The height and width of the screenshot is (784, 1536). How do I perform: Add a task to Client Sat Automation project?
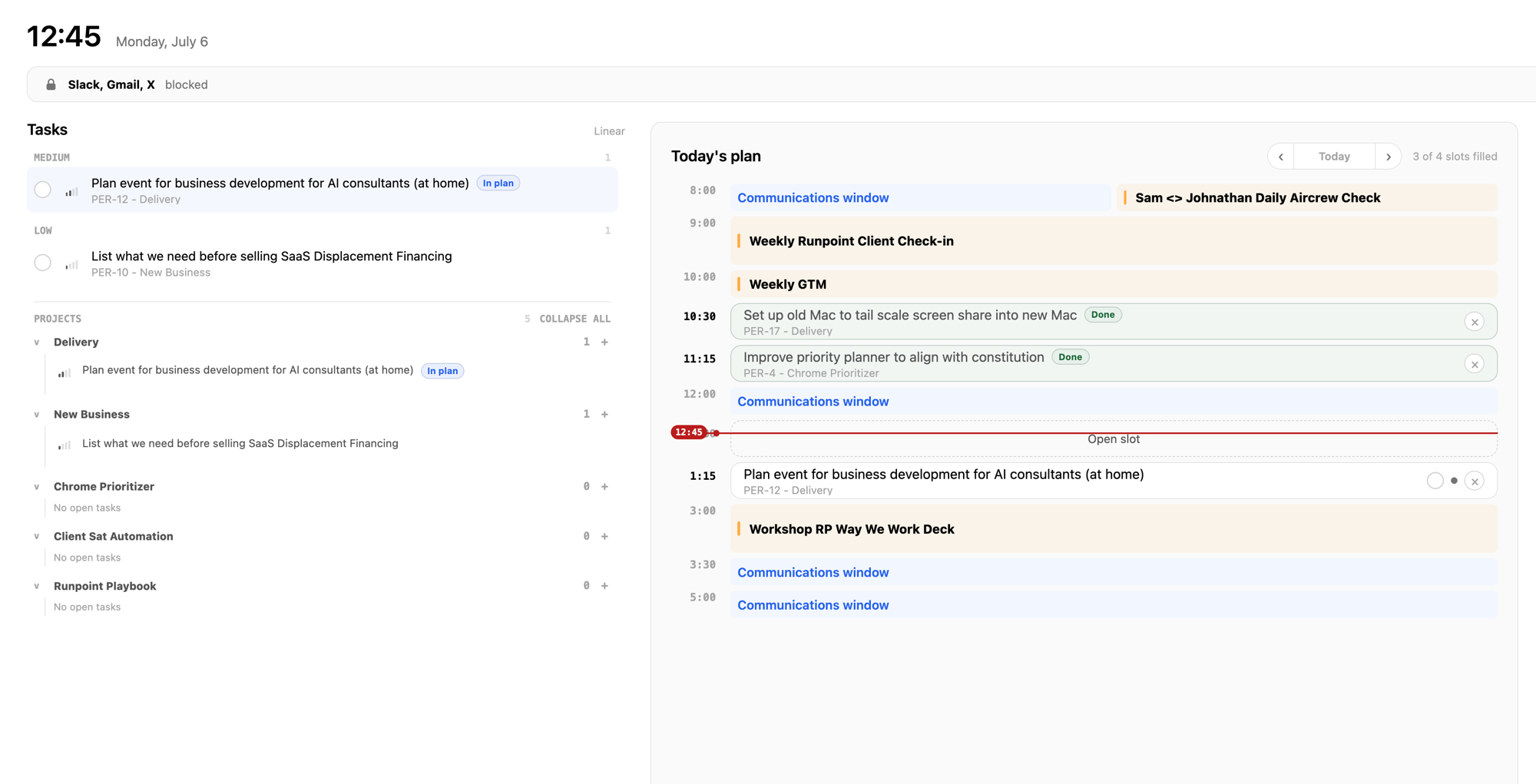[x=604, y=537]
